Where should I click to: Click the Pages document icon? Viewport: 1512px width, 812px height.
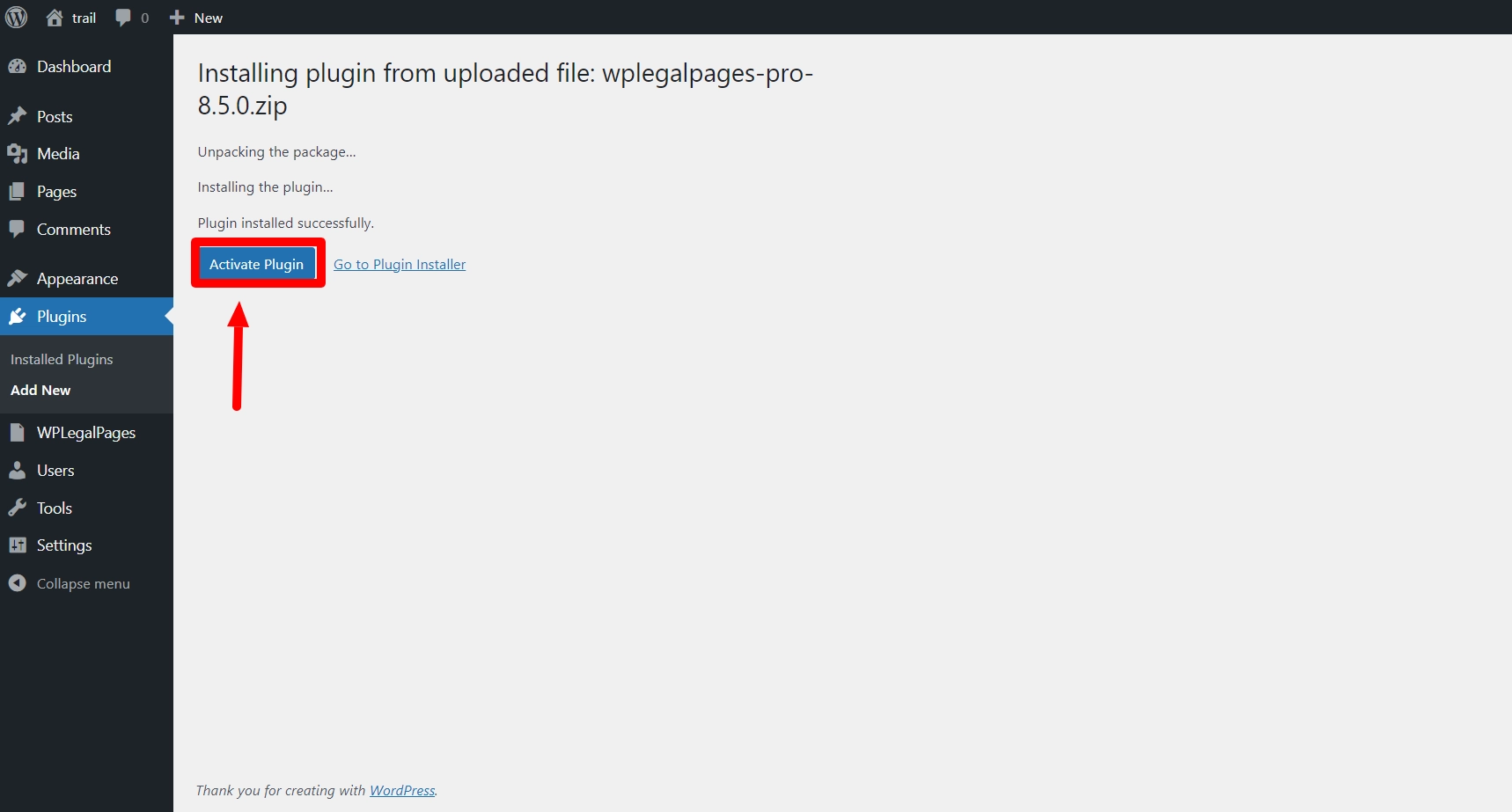point(18,191)
